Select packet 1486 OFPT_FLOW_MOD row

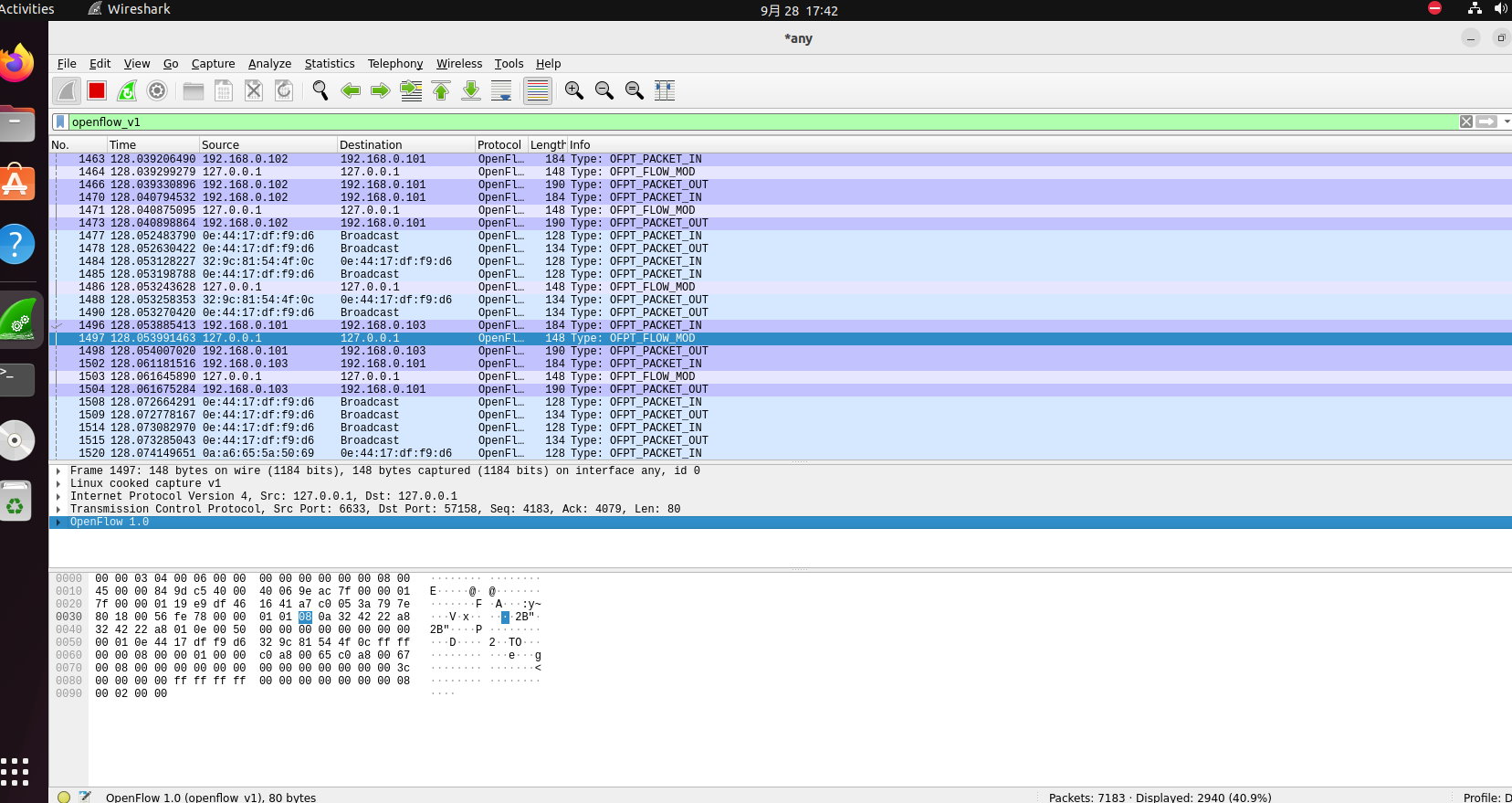click(781, 287)
